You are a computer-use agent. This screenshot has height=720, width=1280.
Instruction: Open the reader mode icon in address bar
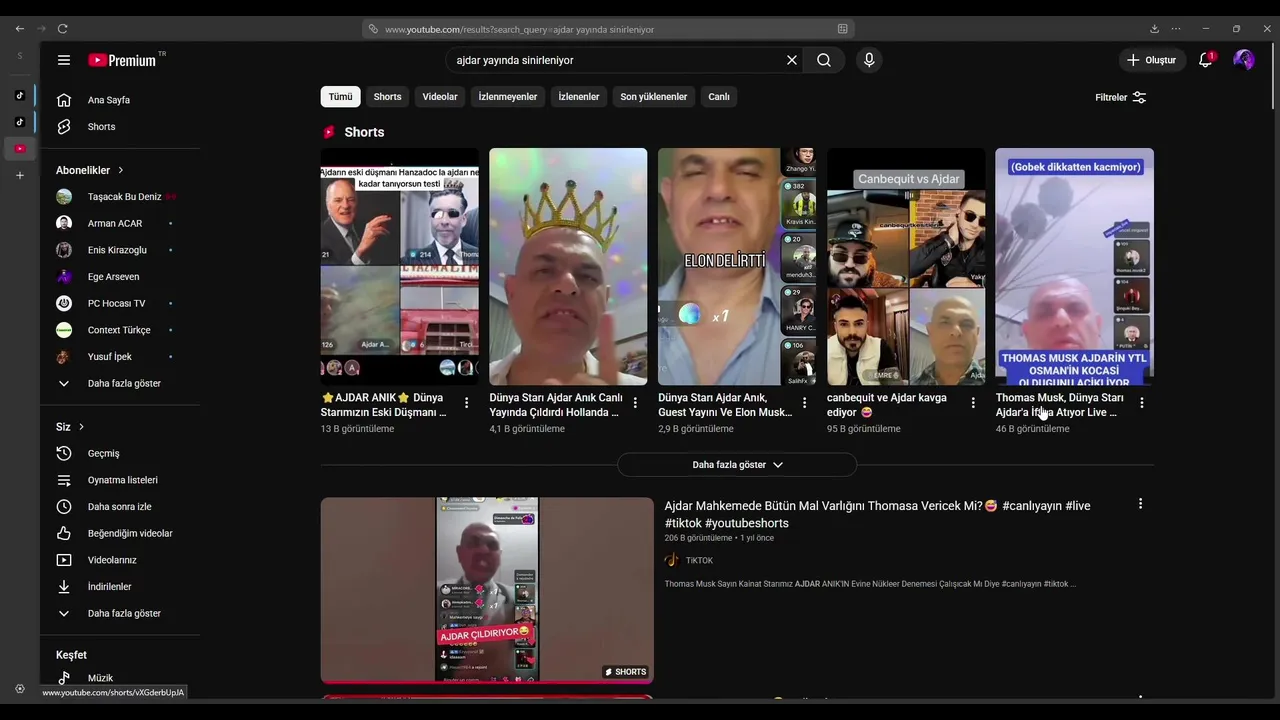tap(843, 29)
